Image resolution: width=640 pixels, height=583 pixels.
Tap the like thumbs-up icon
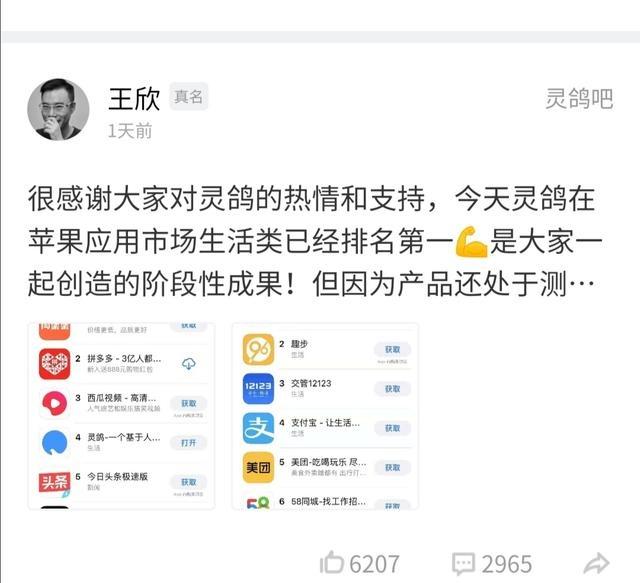(x=331, y=563)
